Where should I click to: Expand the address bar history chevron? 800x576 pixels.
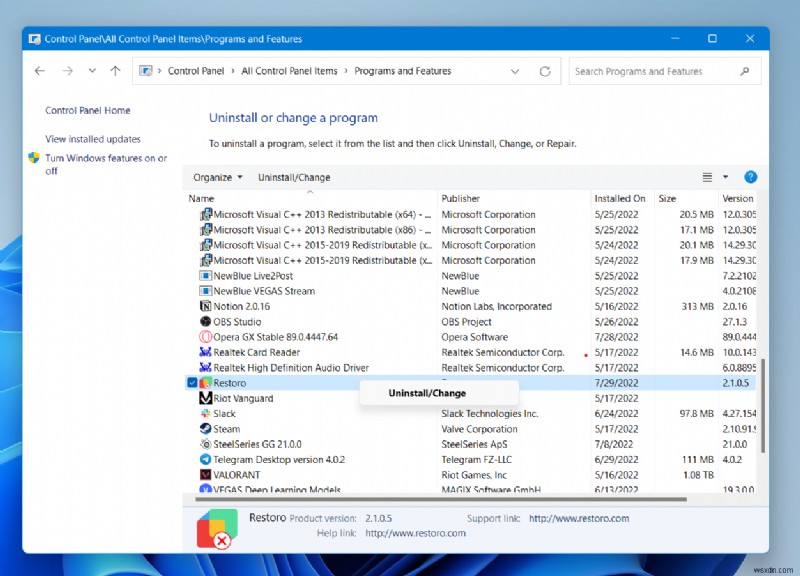pos(515,71)
